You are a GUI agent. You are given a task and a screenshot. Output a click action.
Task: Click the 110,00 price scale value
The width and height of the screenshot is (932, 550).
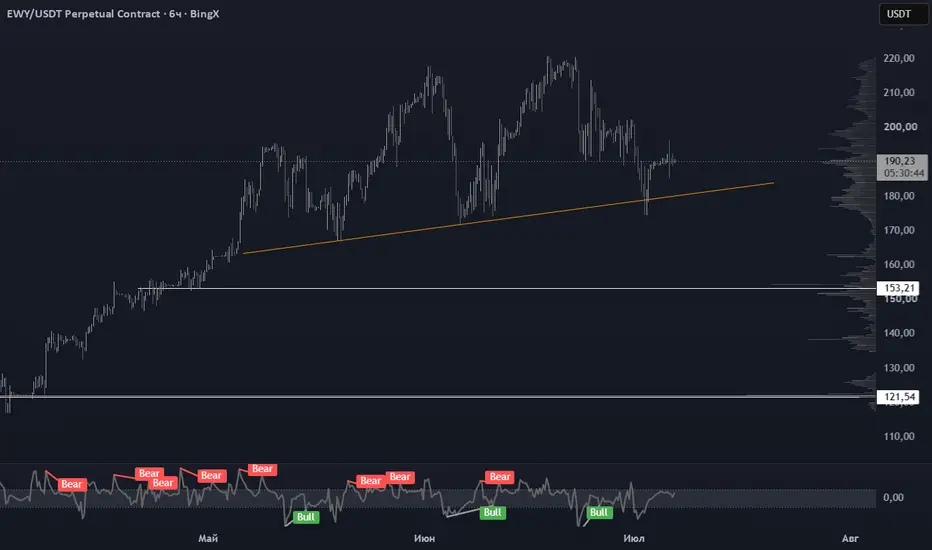pyautogui.click(x=899, y=436)
